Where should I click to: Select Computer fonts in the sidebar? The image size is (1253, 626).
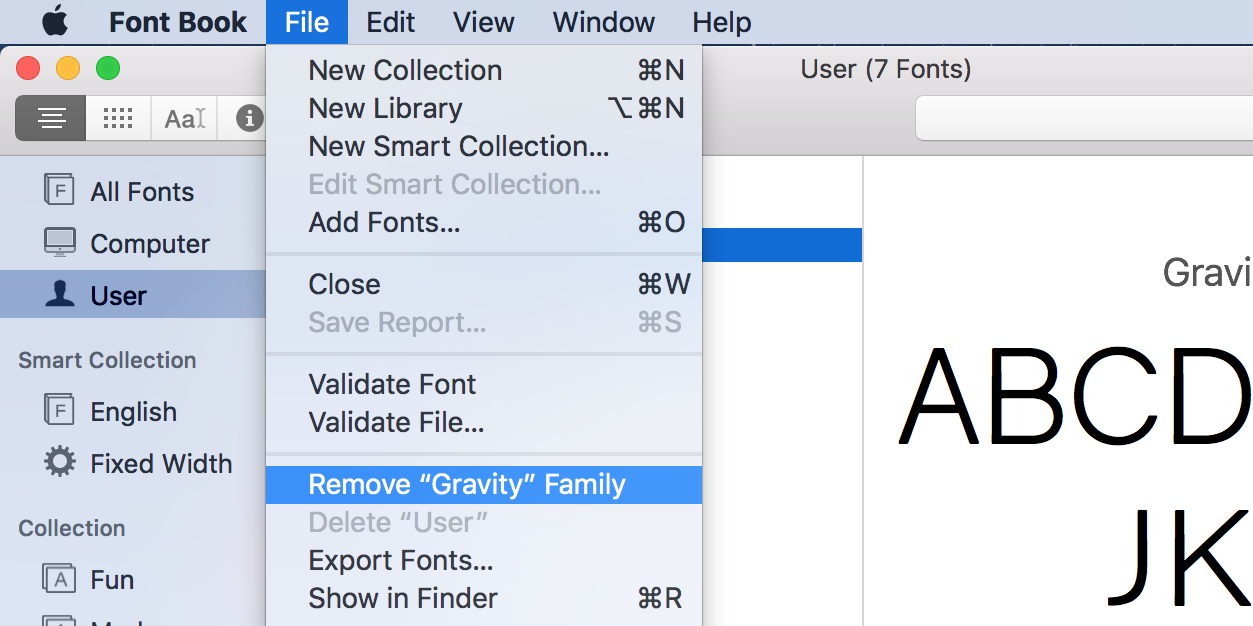[x=150, y=243]
